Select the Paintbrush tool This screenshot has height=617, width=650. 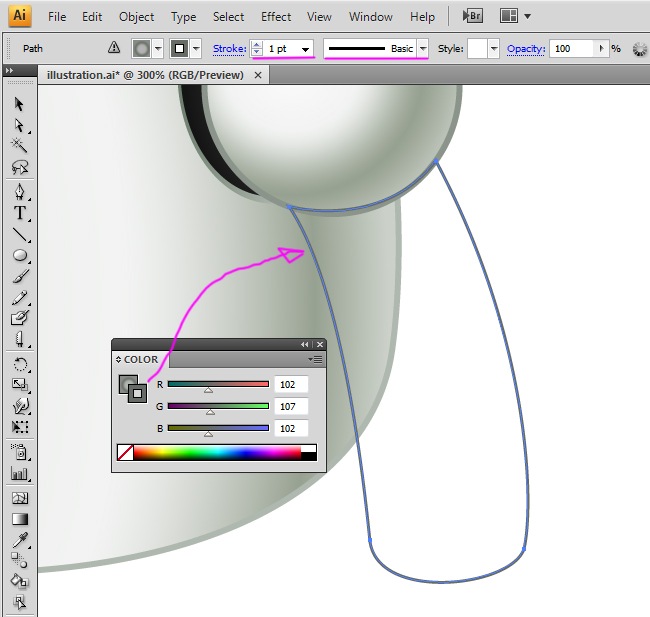[20, 276]
